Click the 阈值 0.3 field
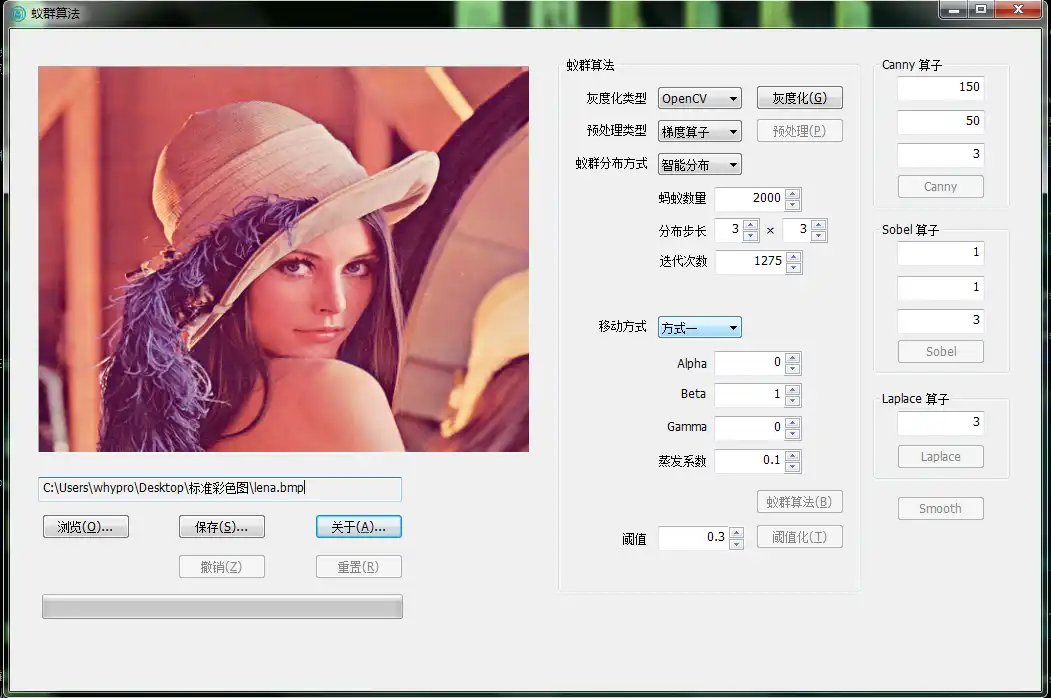The width and height of the screenshot is (1051, 698). click(x=694, y=538)
